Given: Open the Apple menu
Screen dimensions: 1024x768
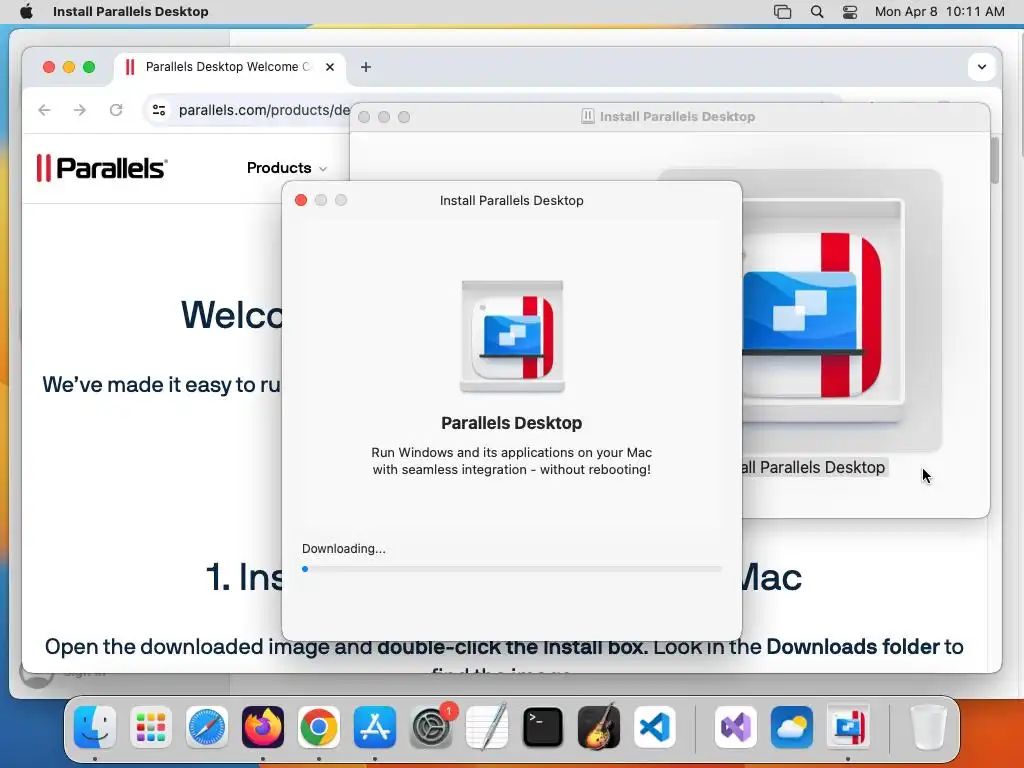Looking at the screenshot, I should click(x=26, y=11).
